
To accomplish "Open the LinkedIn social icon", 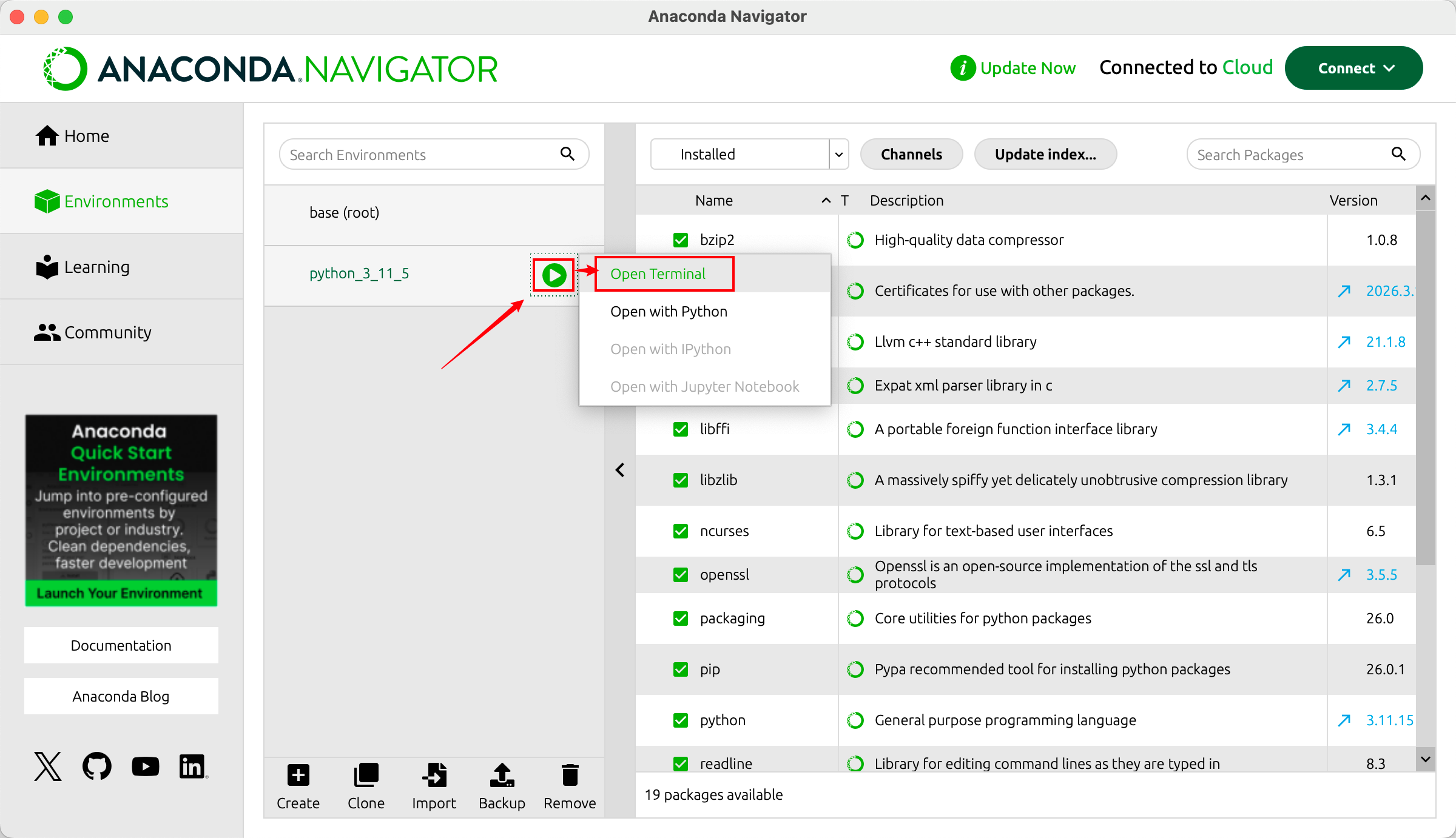I will coord(194,766).
